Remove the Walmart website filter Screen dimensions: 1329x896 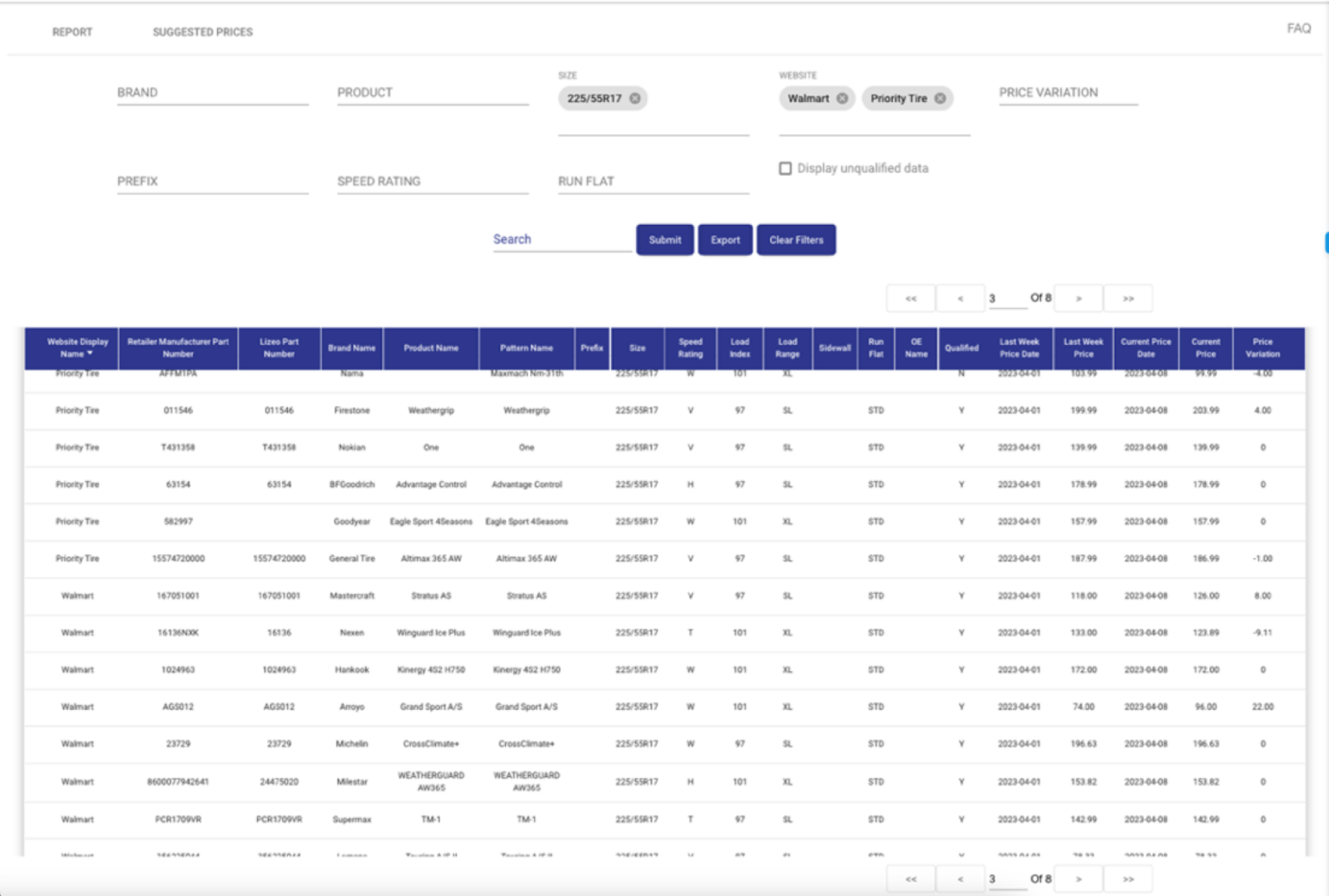(x=843, y=98)
